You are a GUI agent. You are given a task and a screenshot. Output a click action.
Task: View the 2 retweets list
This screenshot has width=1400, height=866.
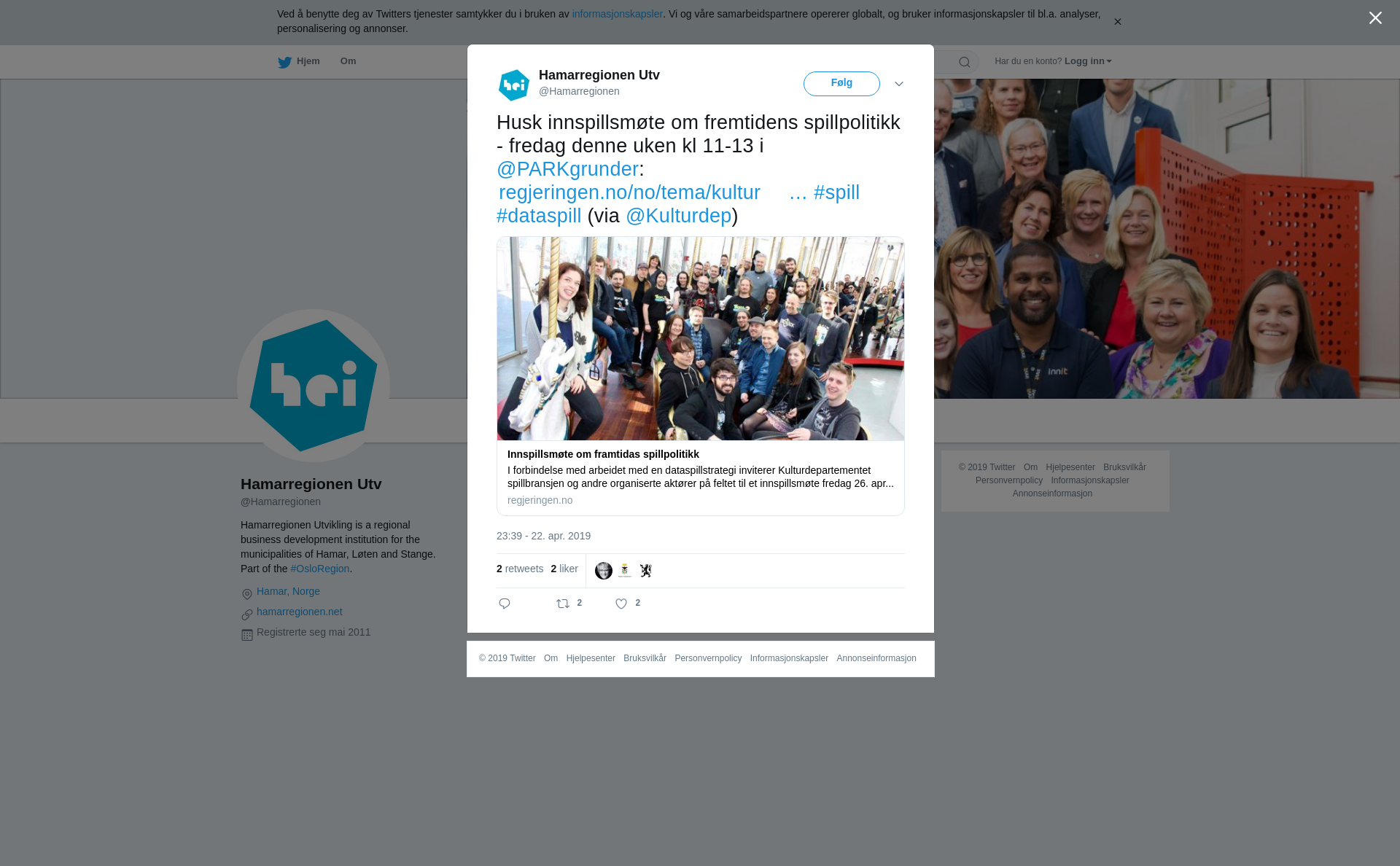(x=520, y=569)
